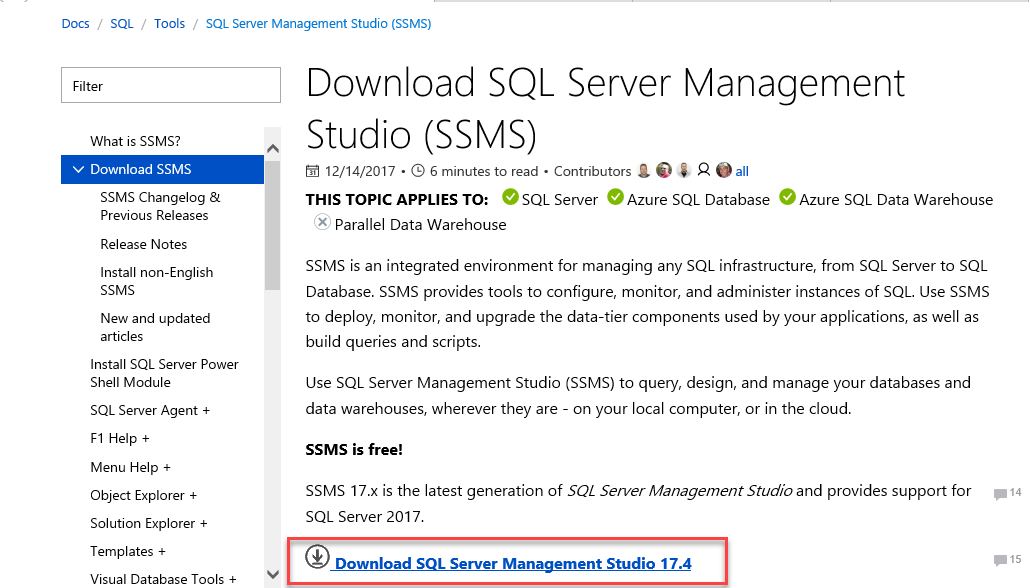Click the first contributor avatar
Screen dimensions: 1030x588
coord(644,171)
